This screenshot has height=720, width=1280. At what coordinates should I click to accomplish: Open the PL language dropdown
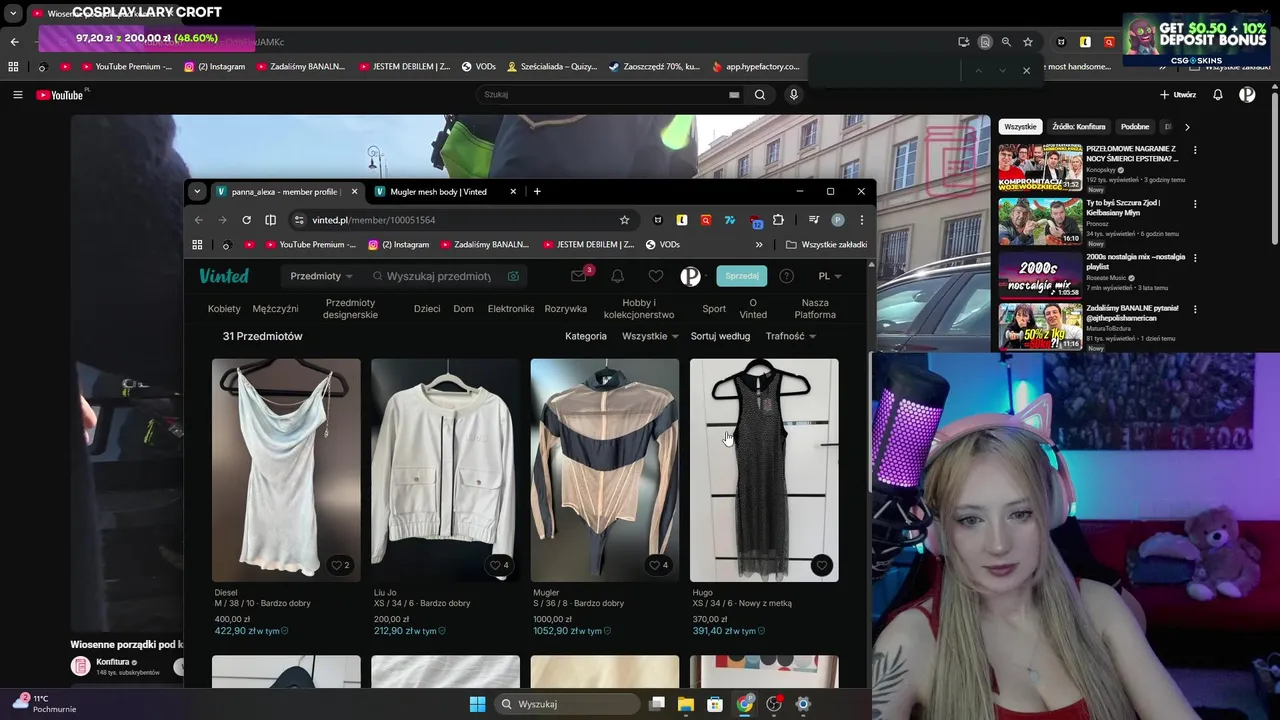click(830, 276)
